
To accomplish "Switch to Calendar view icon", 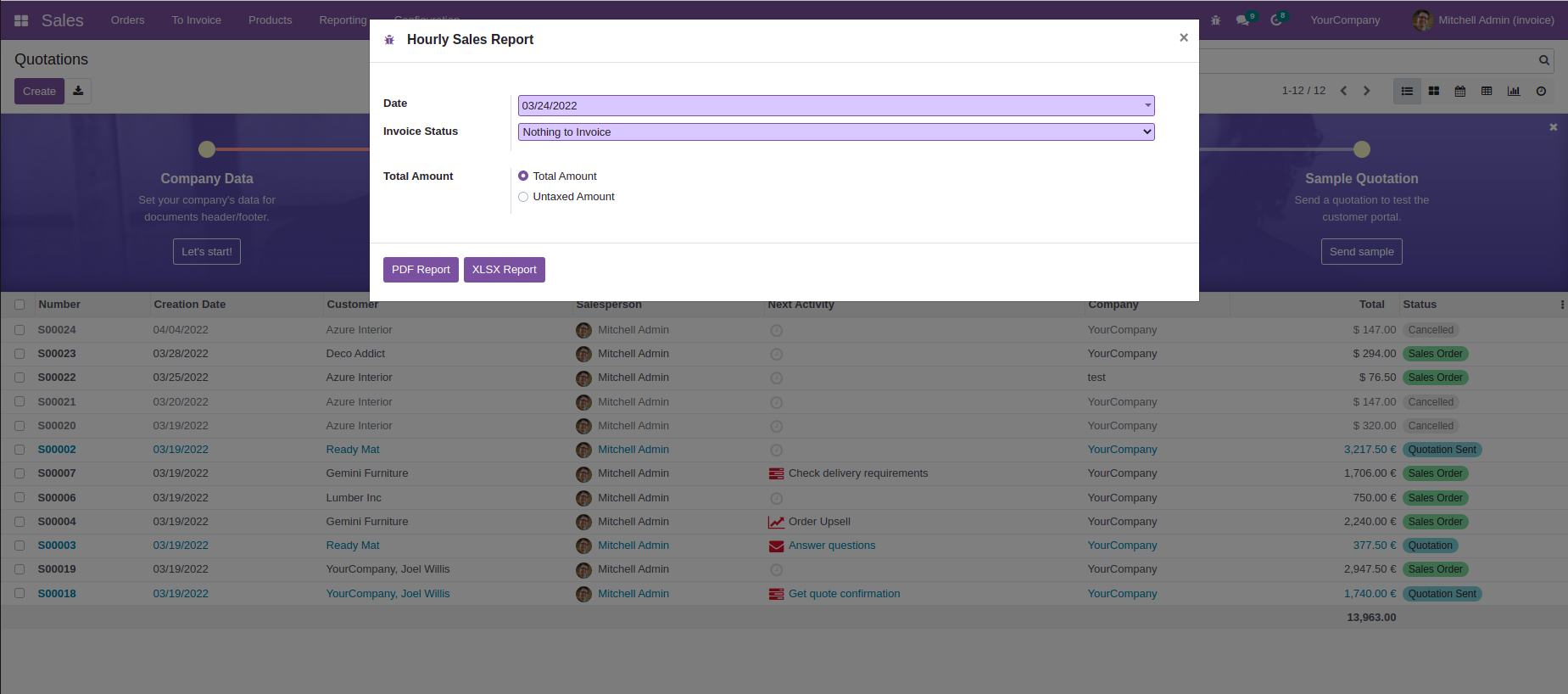I will click(x=1460, y=91).
